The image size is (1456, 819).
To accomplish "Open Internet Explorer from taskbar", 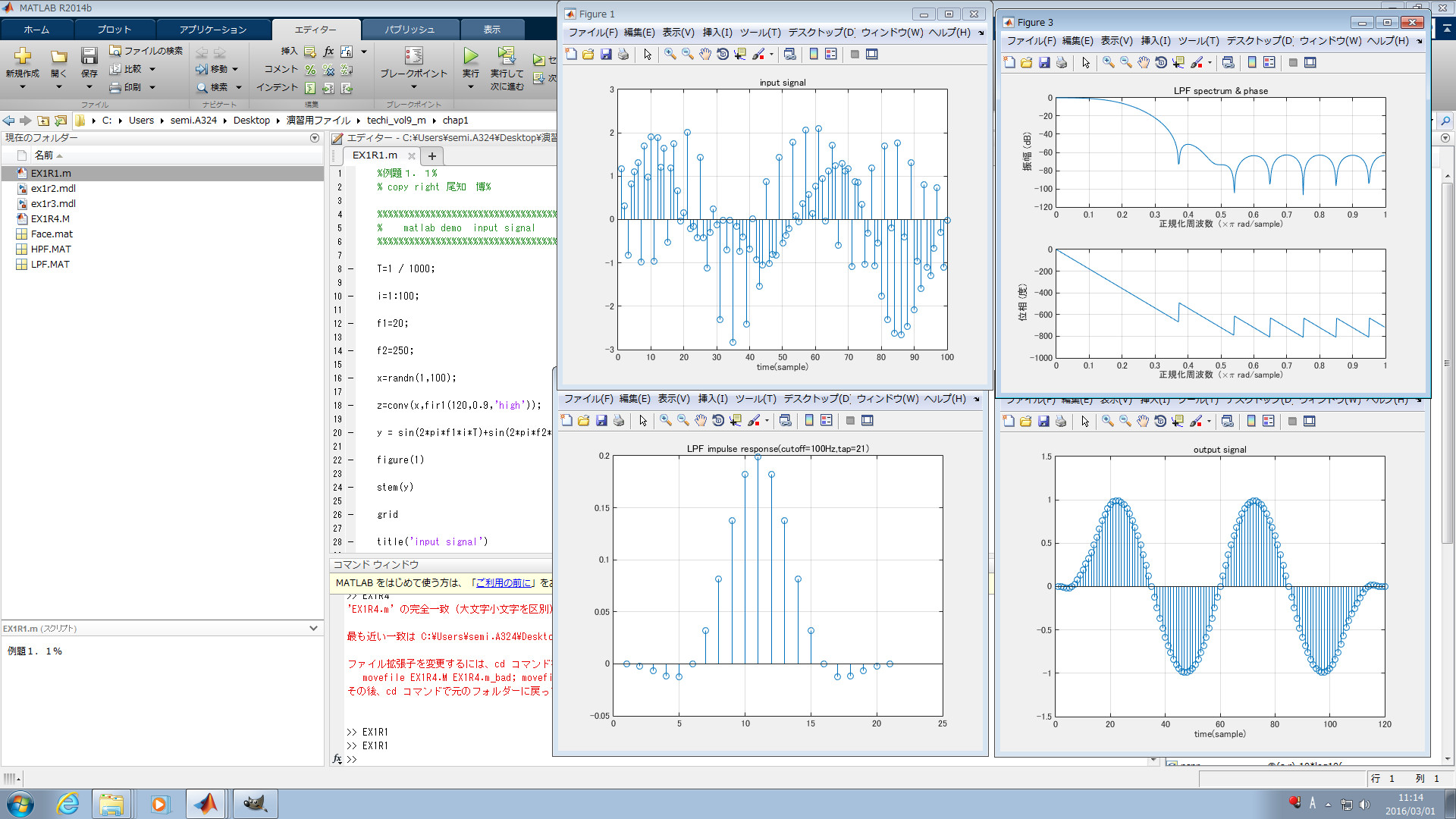I will pyautogui.click(x=67, y=804).
